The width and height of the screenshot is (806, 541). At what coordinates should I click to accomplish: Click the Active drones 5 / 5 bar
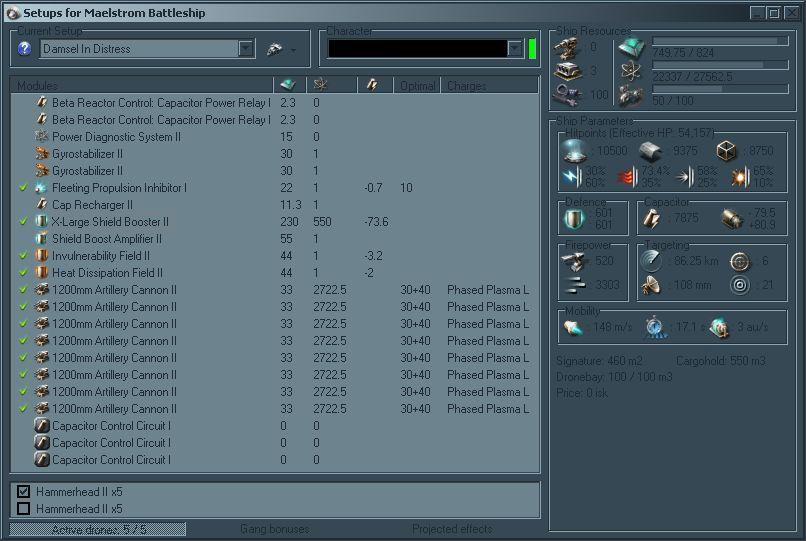[x=98, y=529]
